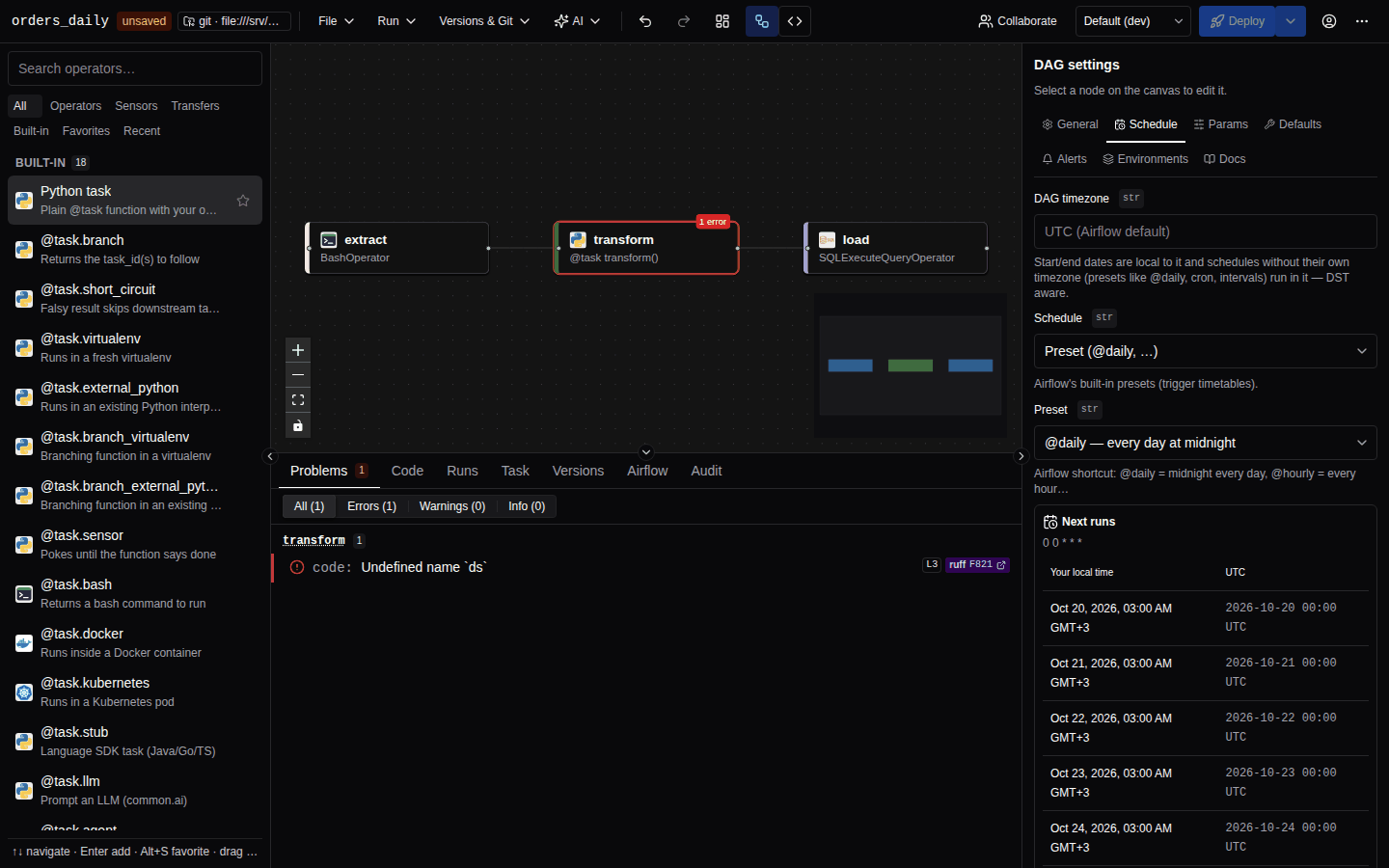Open the File menu
Screen dimensions: 1389x868
pos(336,21)
